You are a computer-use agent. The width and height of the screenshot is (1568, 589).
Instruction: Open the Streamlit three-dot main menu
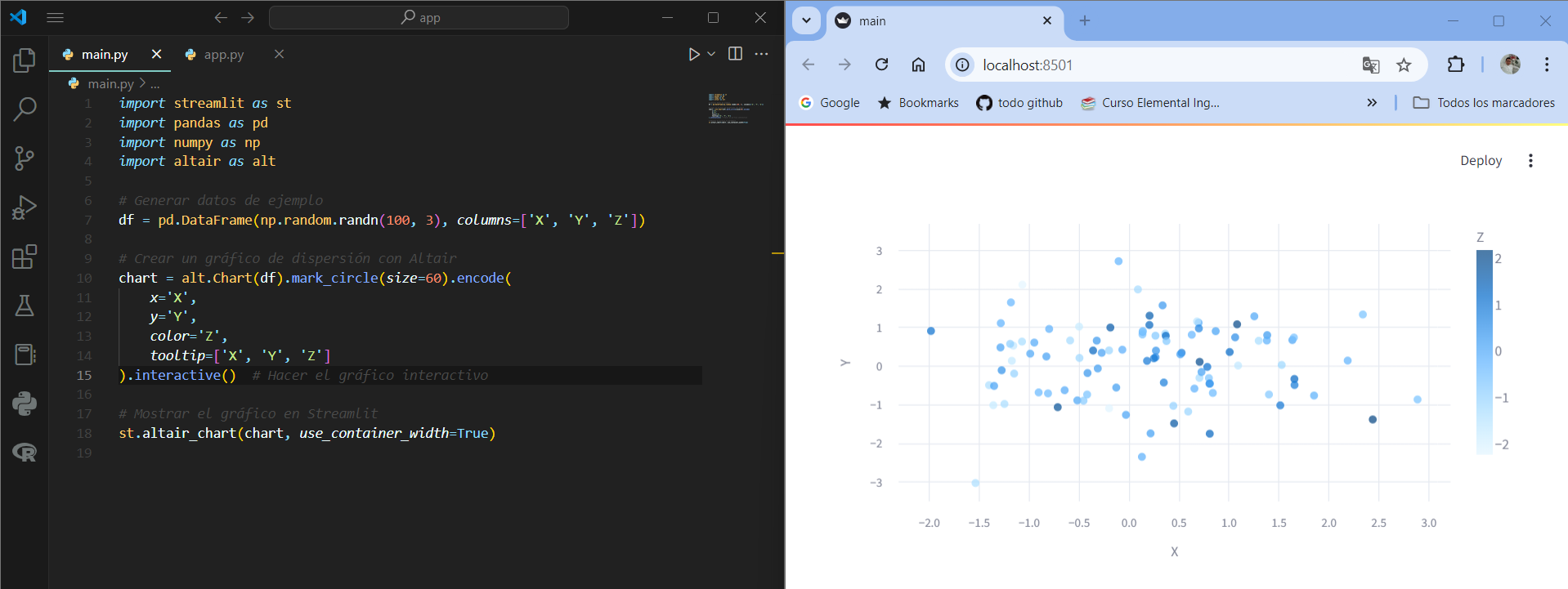1530,161
